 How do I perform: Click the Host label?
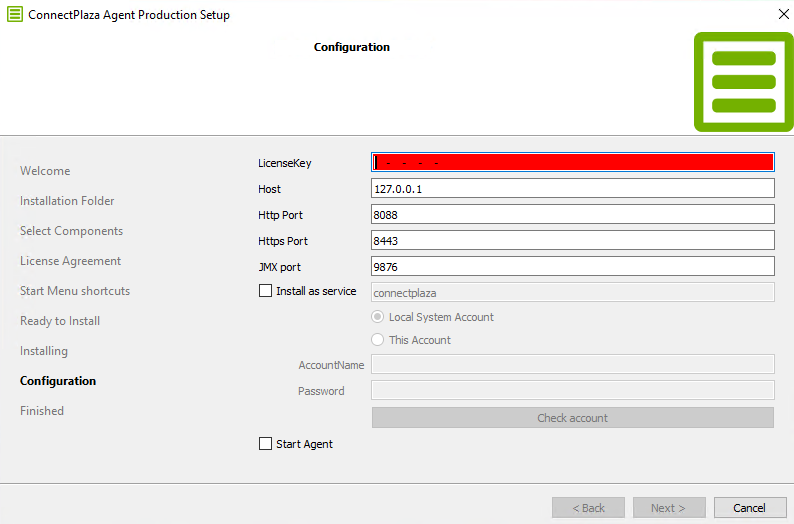point(269,189)
